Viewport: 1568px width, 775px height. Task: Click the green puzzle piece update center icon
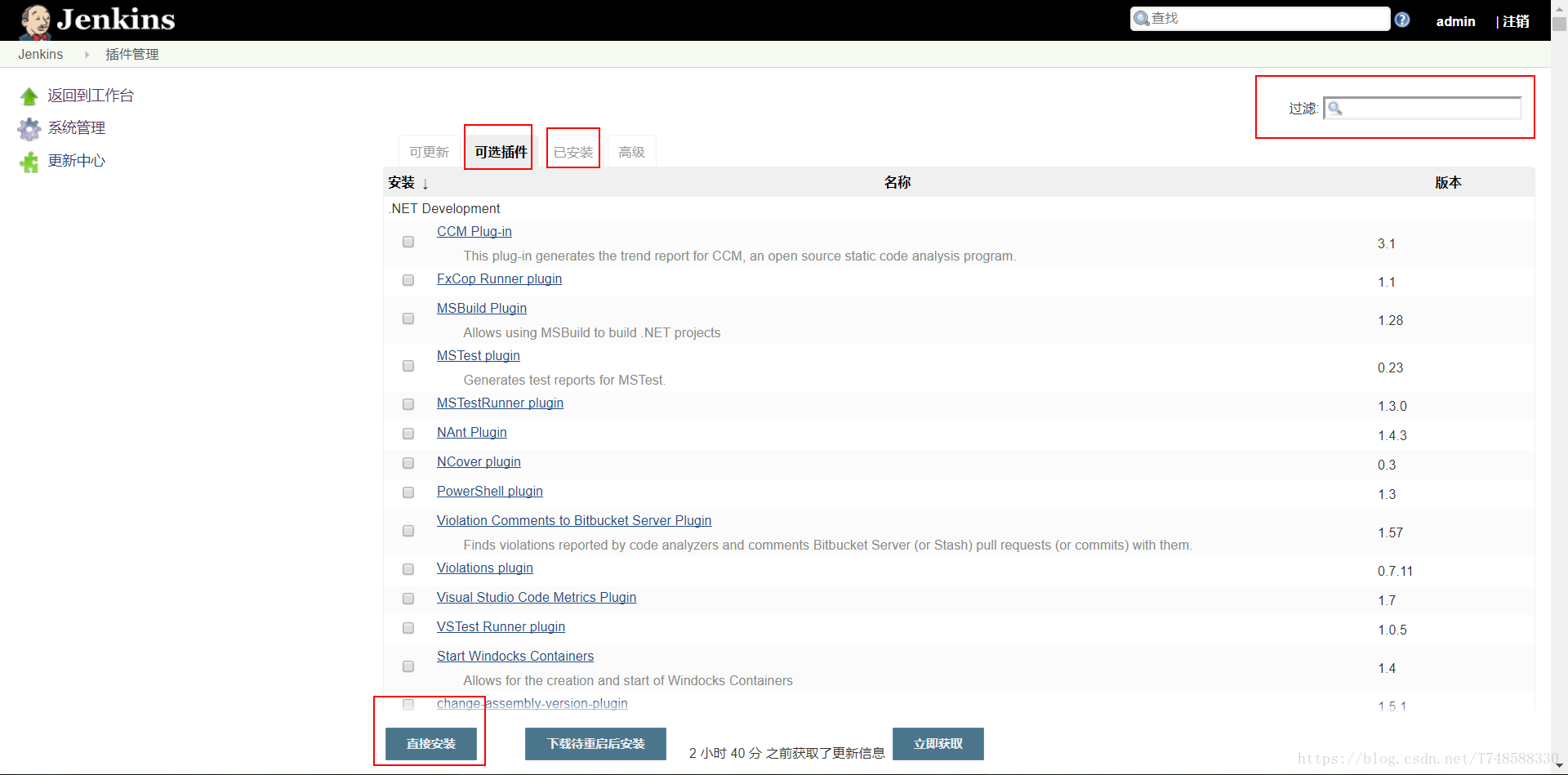coord(29,162)
